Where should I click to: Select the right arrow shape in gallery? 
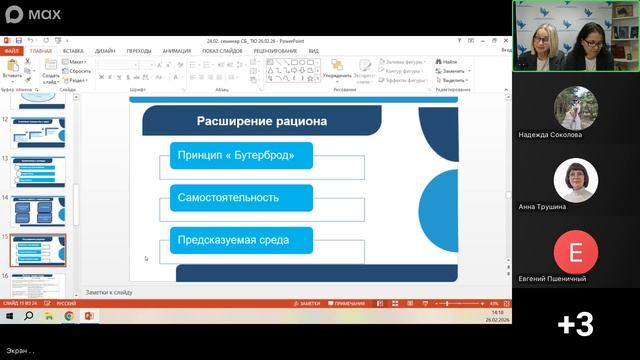(x=294, y=70)
